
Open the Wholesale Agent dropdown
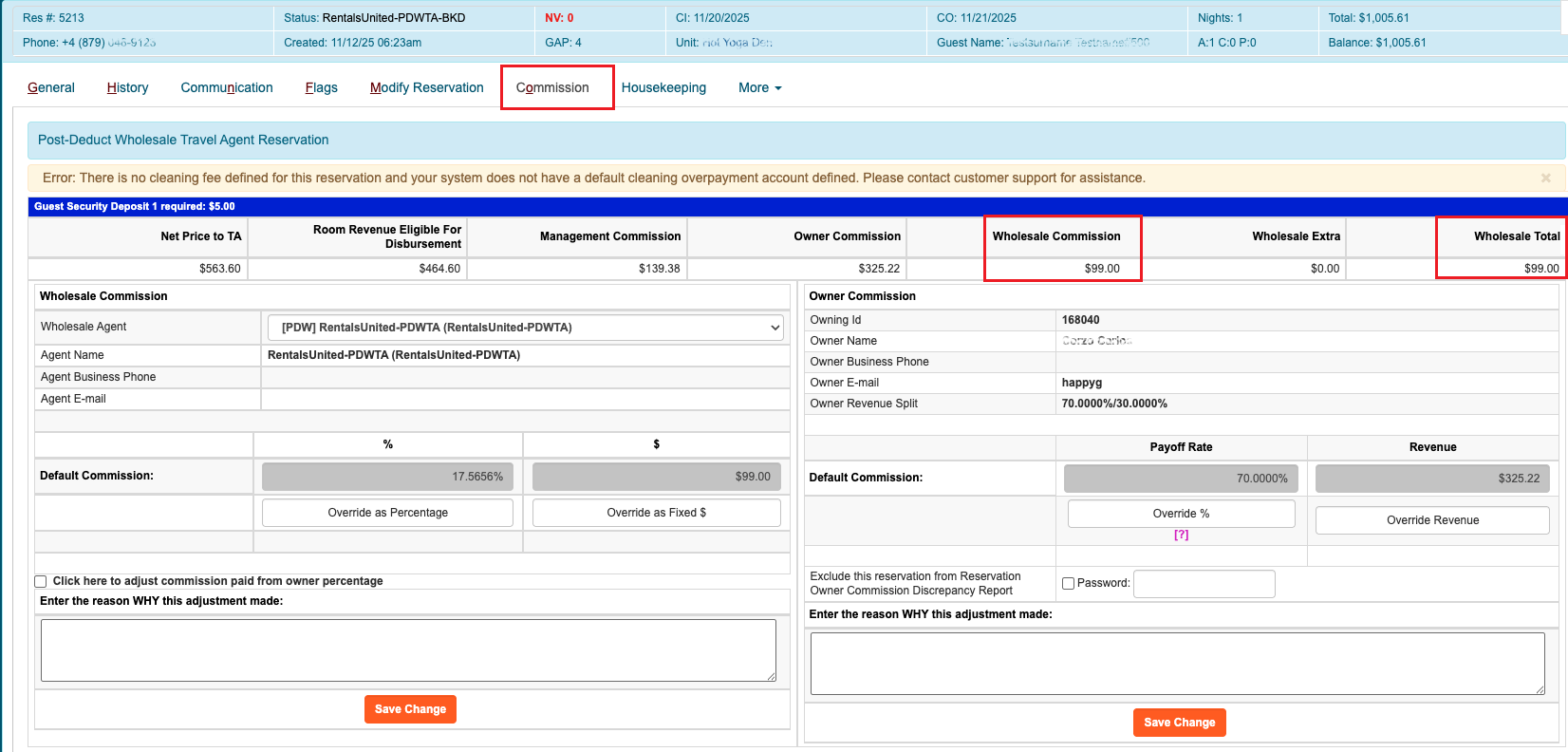coord(526,328)
